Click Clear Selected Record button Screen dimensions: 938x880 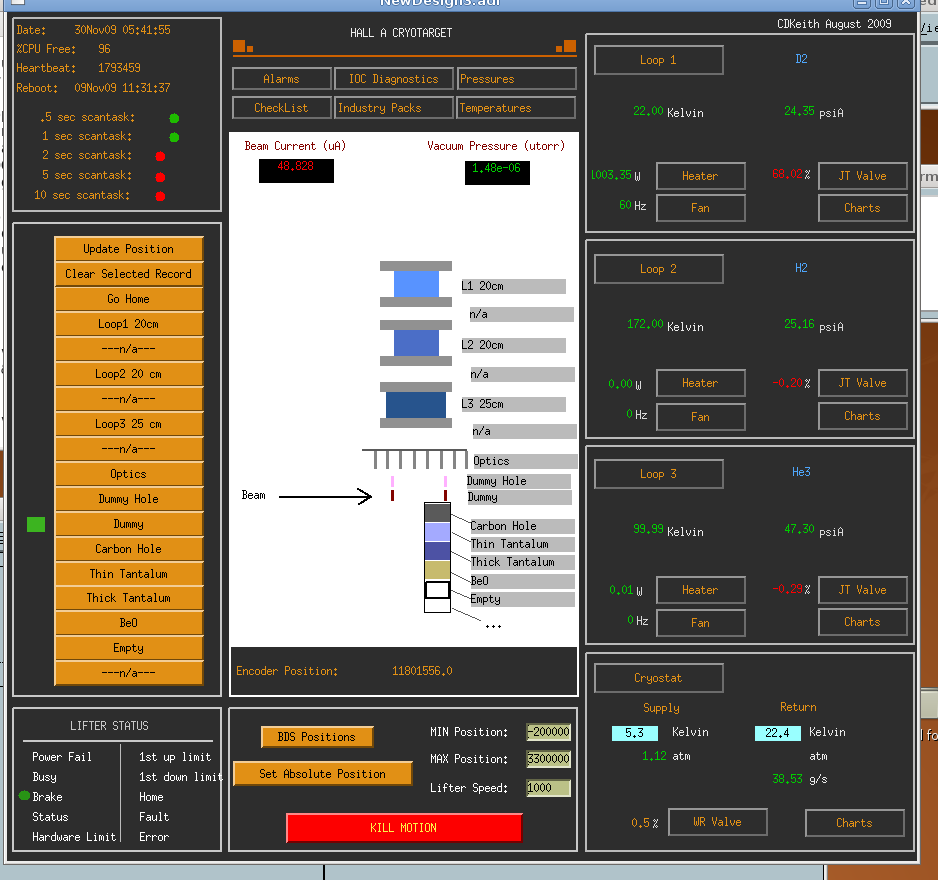pos(129,274)
